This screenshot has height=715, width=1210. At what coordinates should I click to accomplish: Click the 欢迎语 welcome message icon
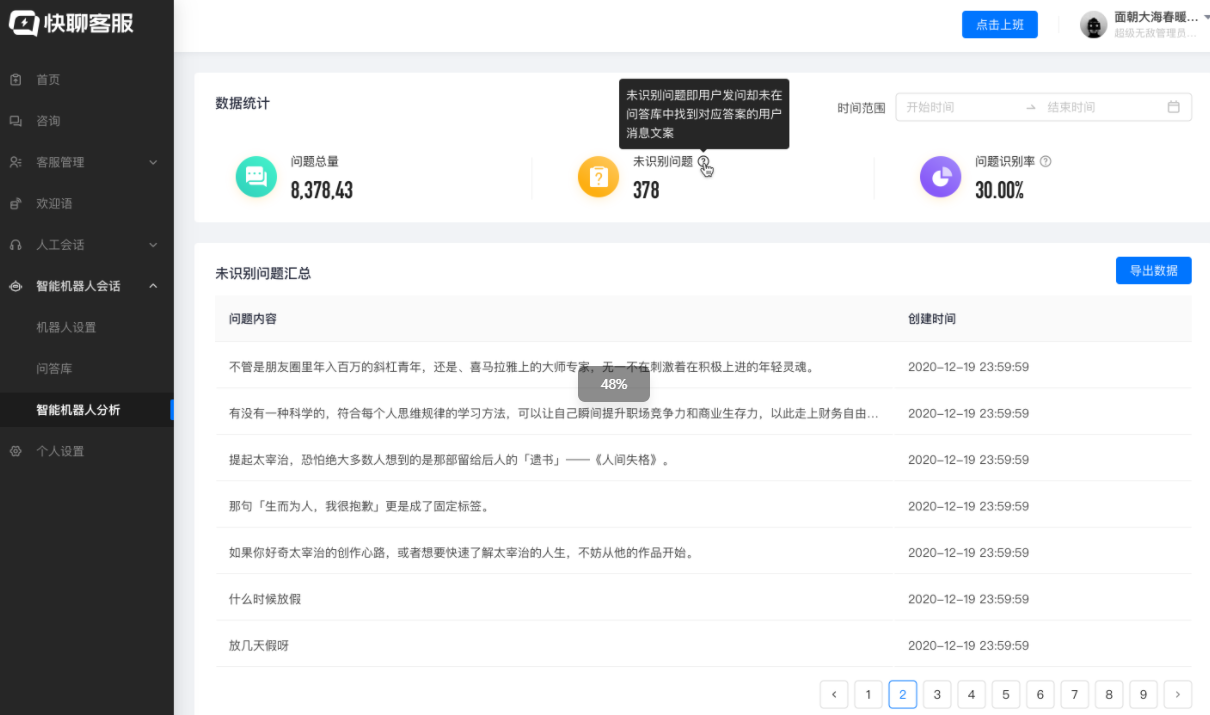pyautogui.click(x=14, y=203)
